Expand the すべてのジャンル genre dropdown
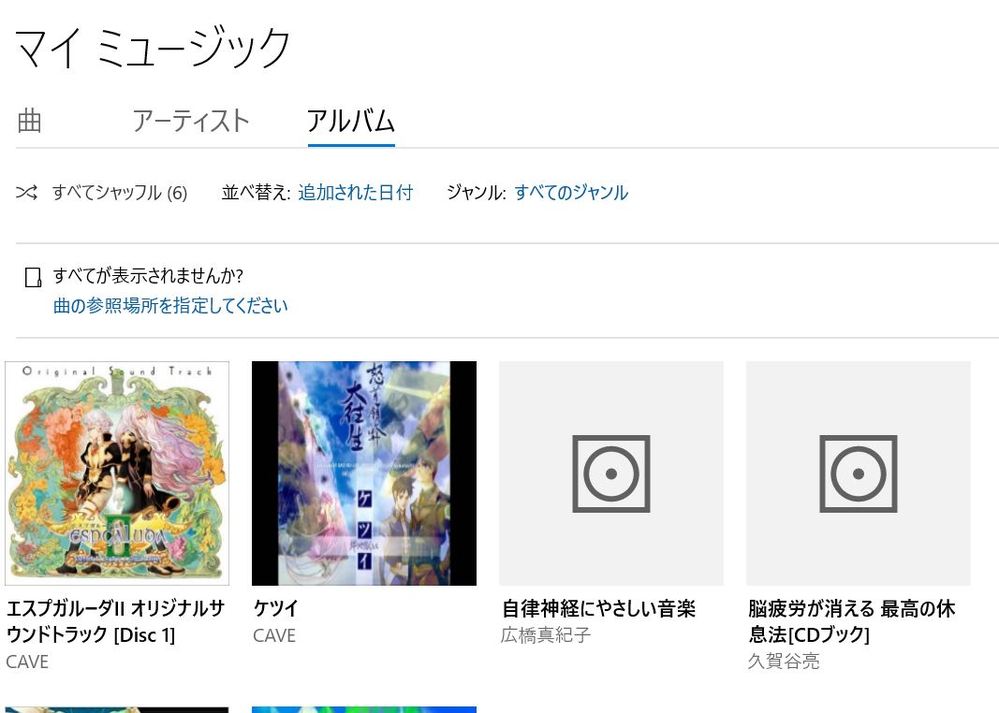 (x=571, y=192)
